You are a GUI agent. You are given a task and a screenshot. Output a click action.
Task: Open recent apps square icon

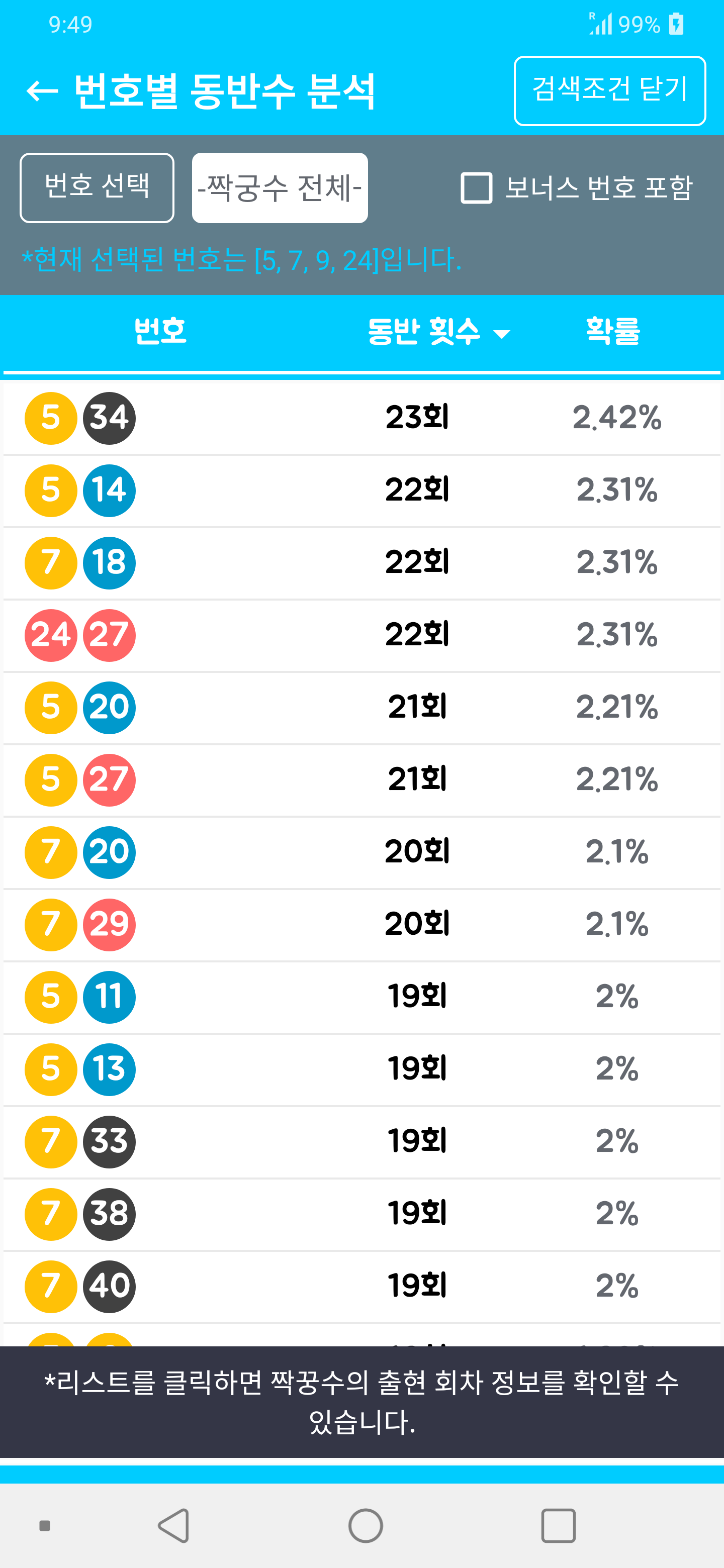point(558,1525)
